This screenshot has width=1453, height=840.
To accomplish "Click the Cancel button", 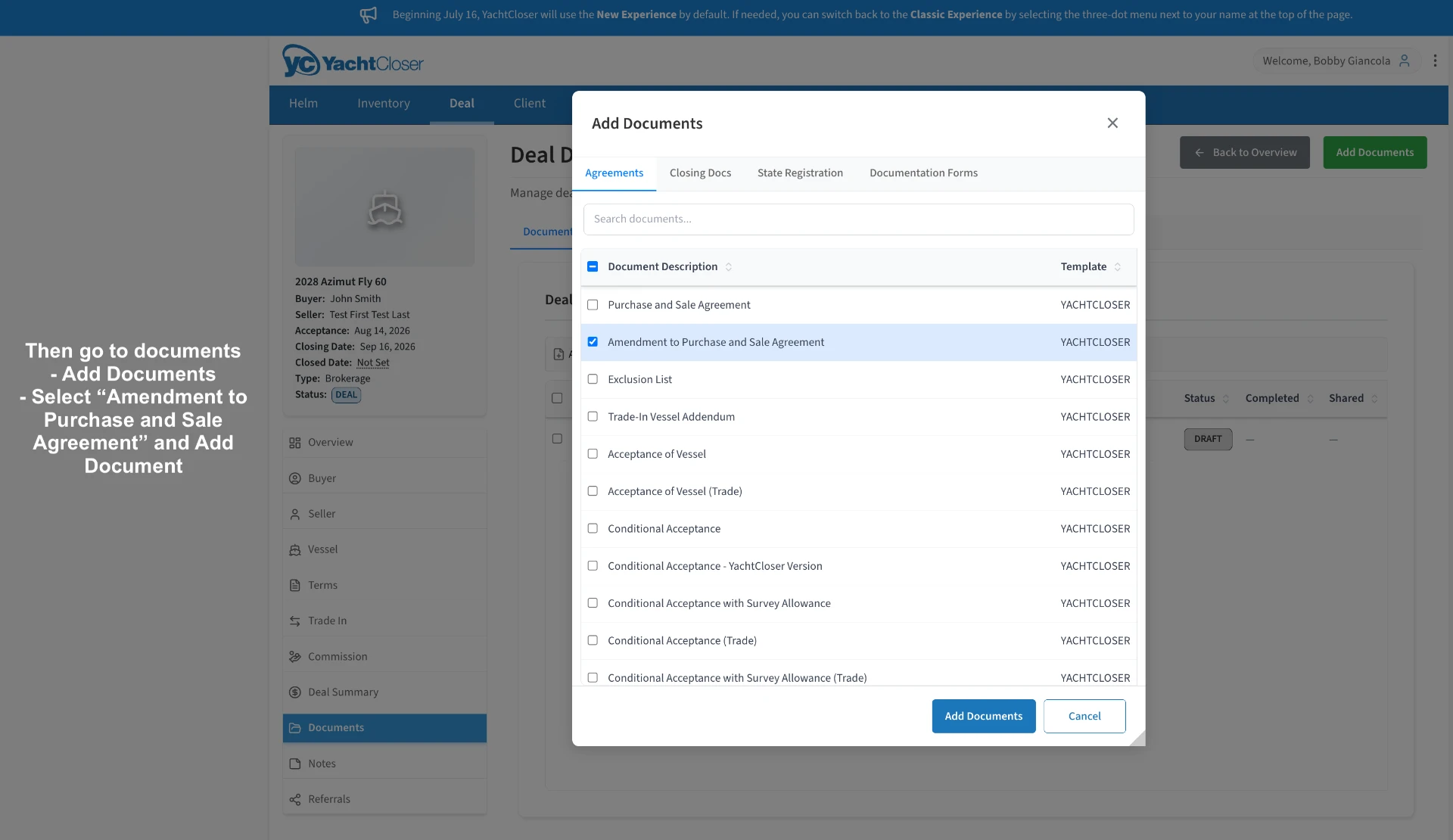I will [1084, 716].
